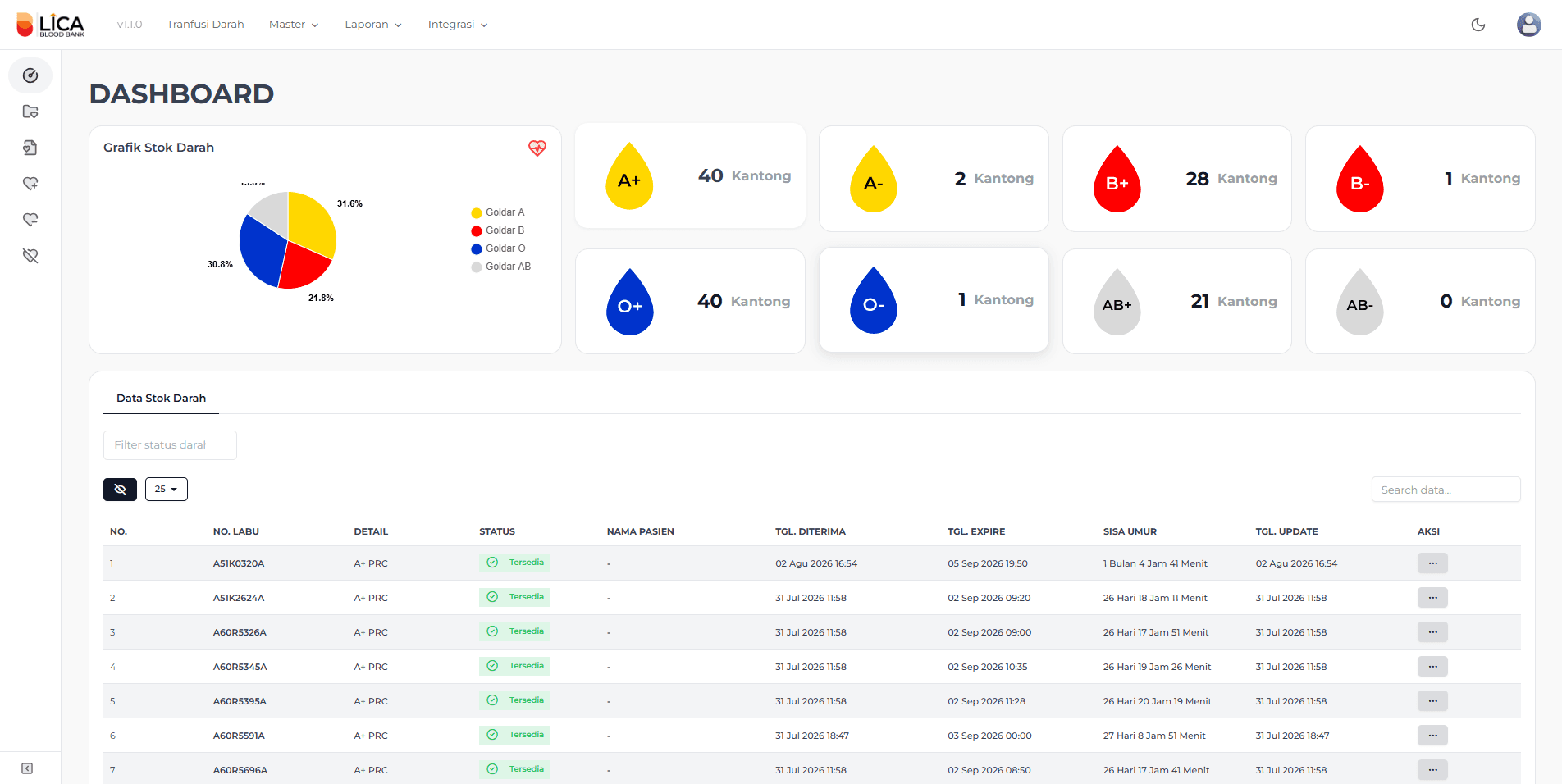Sort by the TGL. EXPIRE column header
The image size is (1562, 784).
coord(976,531)
